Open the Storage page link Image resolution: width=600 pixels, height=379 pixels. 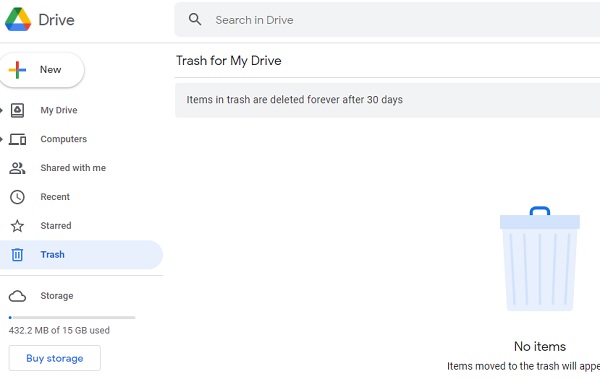(x=57, y=296)
